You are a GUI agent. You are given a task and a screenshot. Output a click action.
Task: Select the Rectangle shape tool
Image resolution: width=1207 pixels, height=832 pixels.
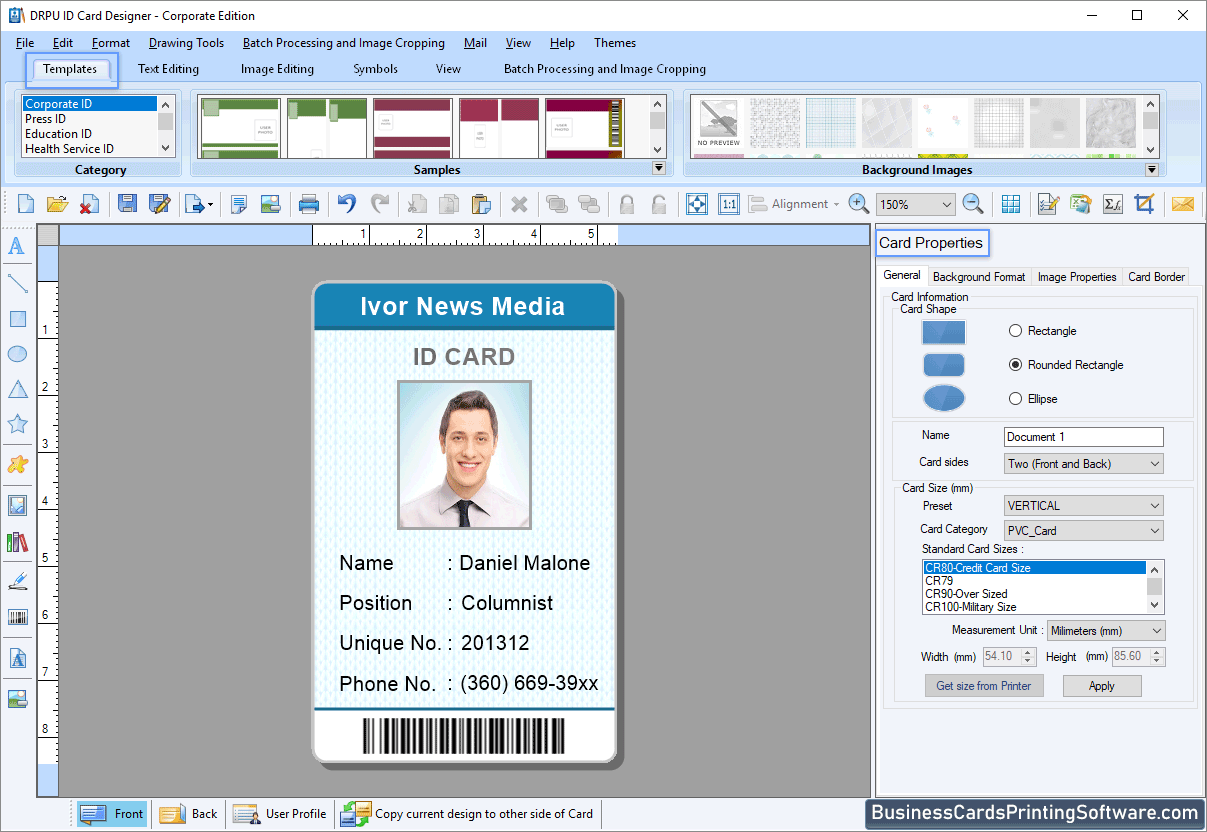click(x=17, y=319)
